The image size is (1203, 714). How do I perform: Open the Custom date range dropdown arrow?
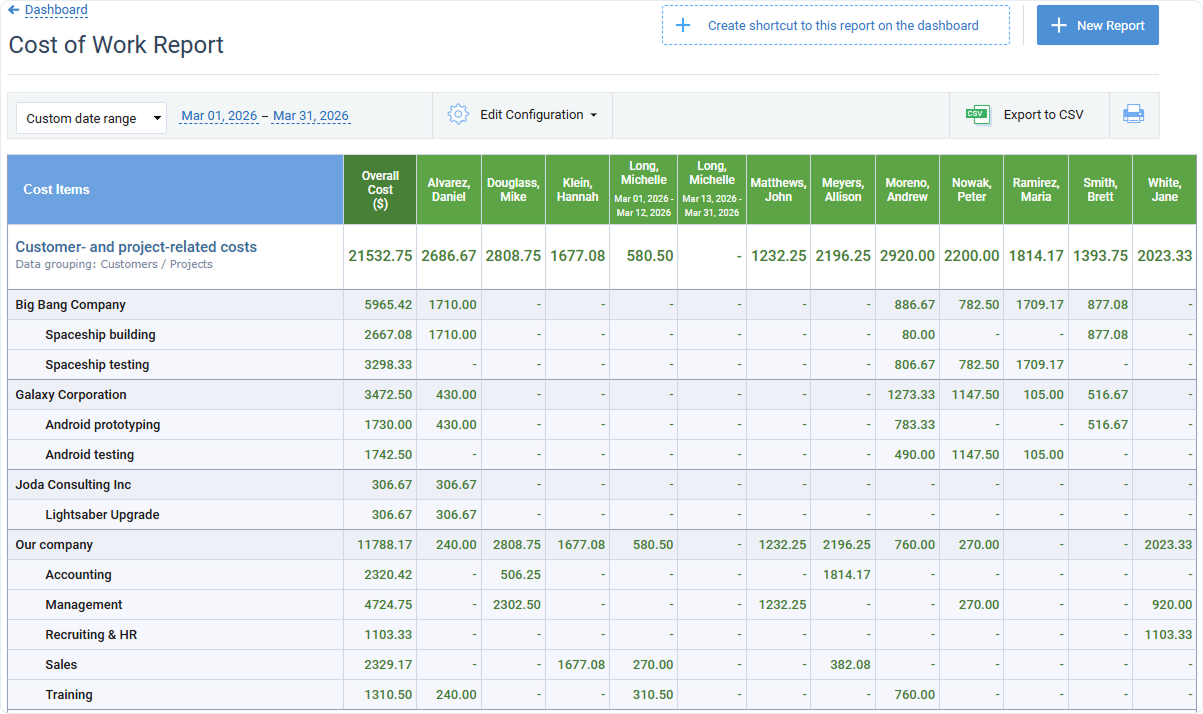(157, 118)
